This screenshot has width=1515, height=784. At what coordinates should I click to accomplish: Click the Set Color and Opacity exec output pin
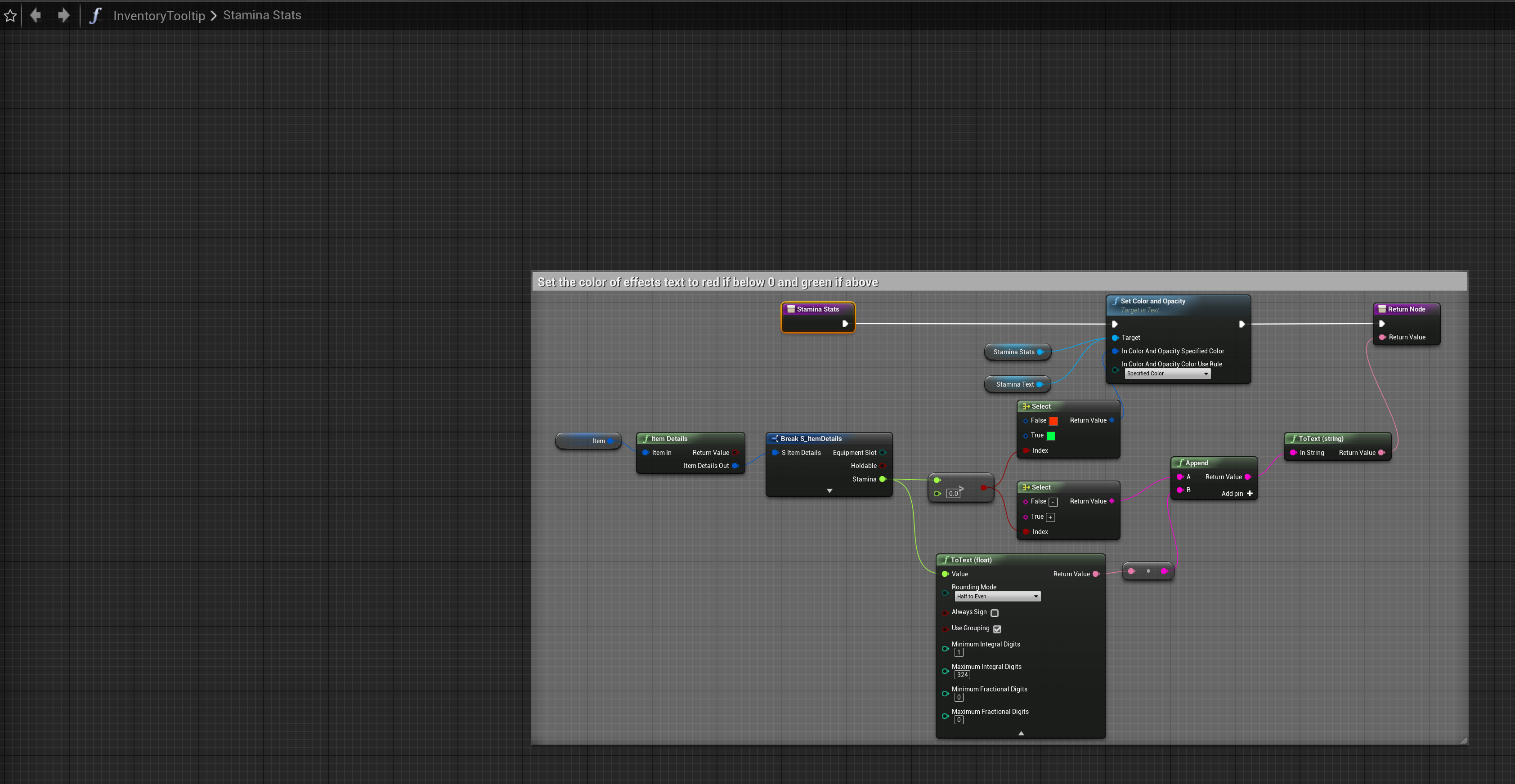1242,325
